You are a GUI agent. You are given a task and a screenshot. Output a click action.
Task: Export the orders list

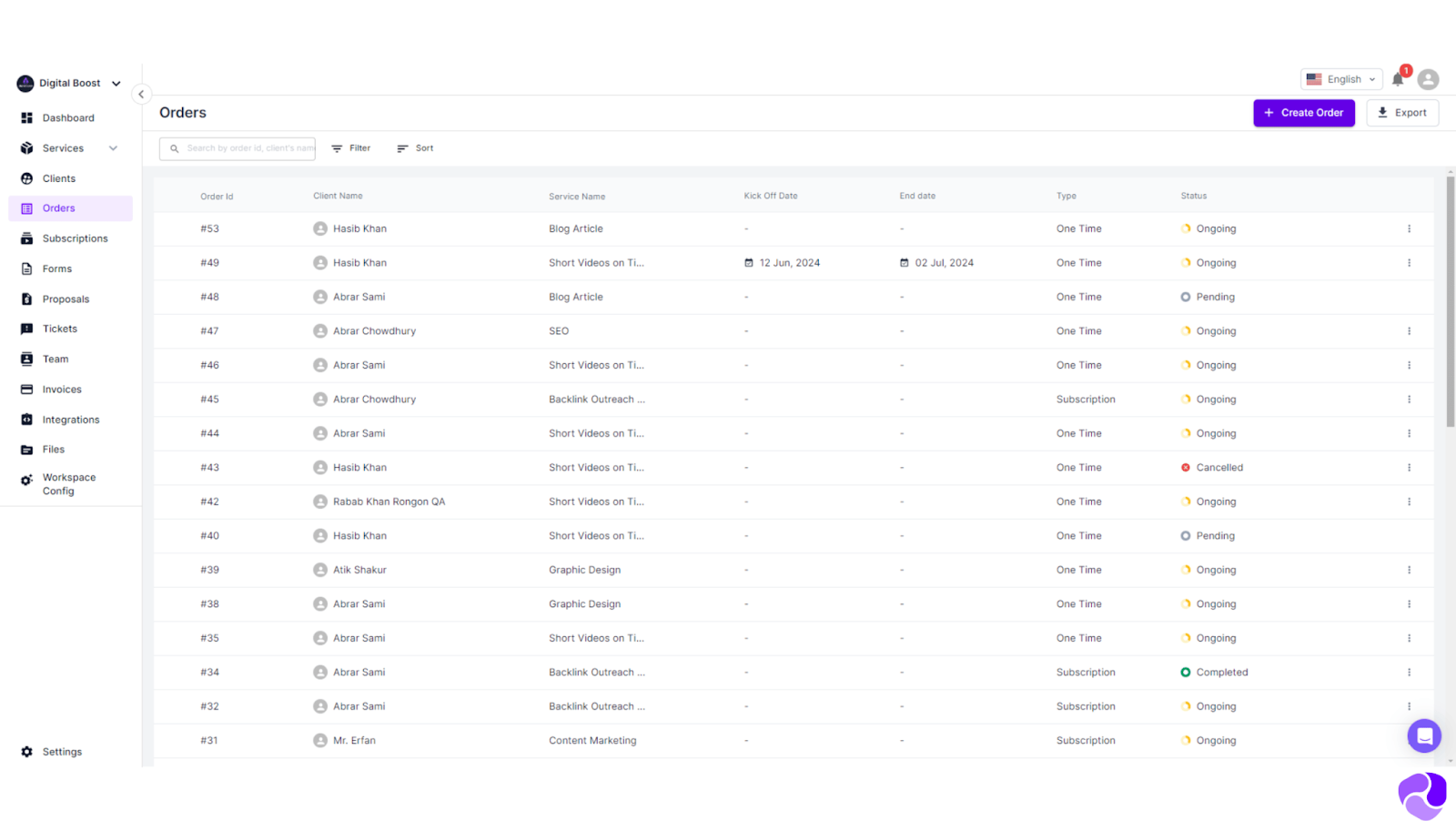pos(1401,112)
